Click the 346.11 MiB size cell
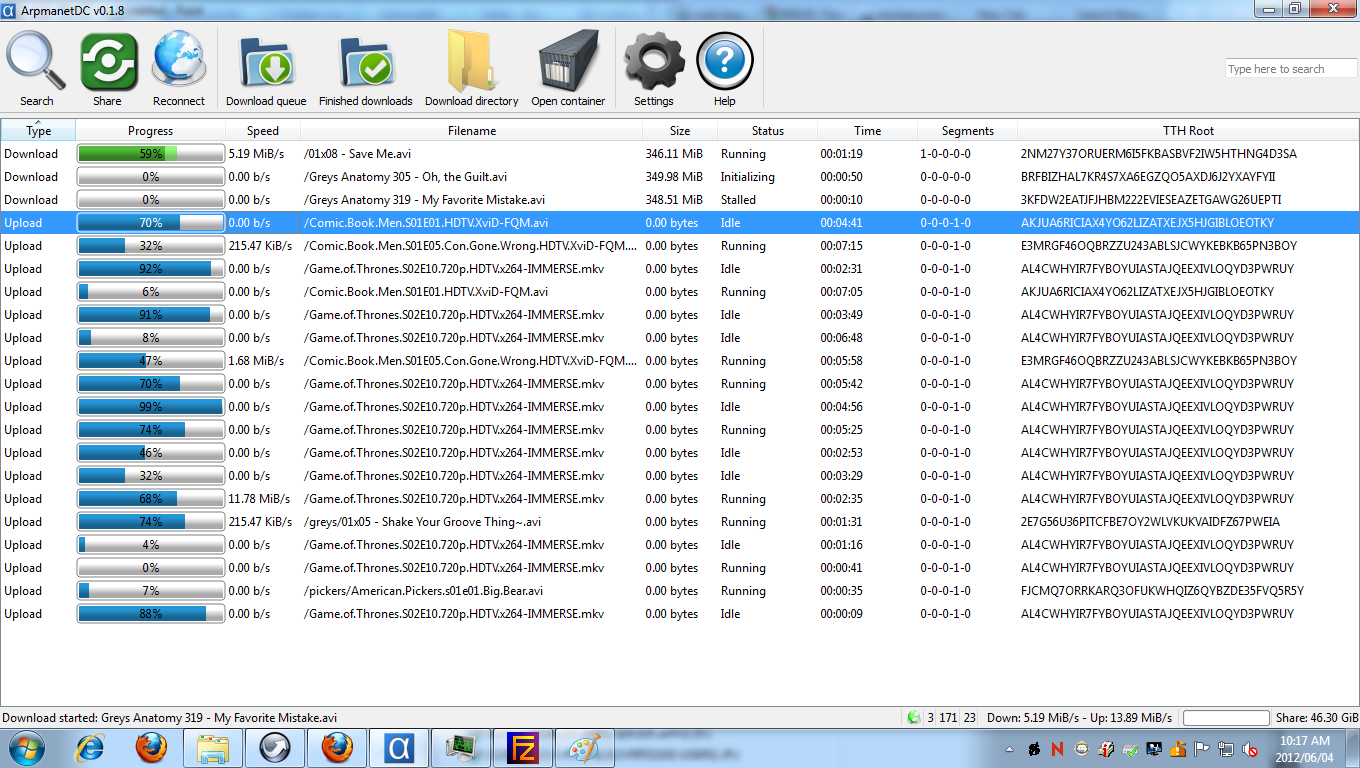The width and height of the screenshot is (1360, 768). click(674, 154)
